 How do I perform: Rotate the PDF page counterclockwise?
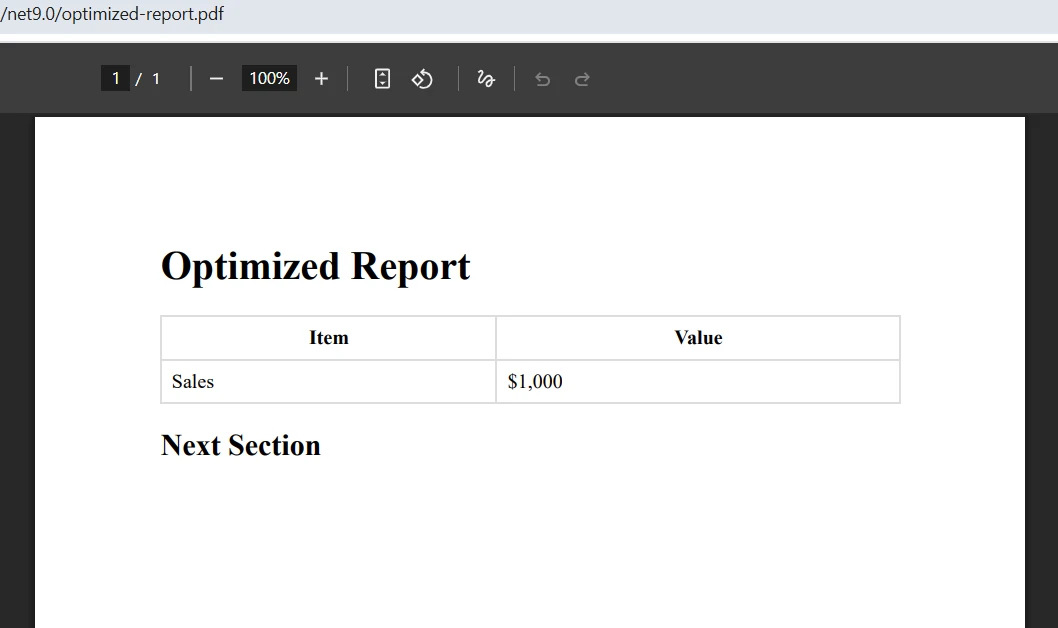pyautogui.click(x=421, y=78)
